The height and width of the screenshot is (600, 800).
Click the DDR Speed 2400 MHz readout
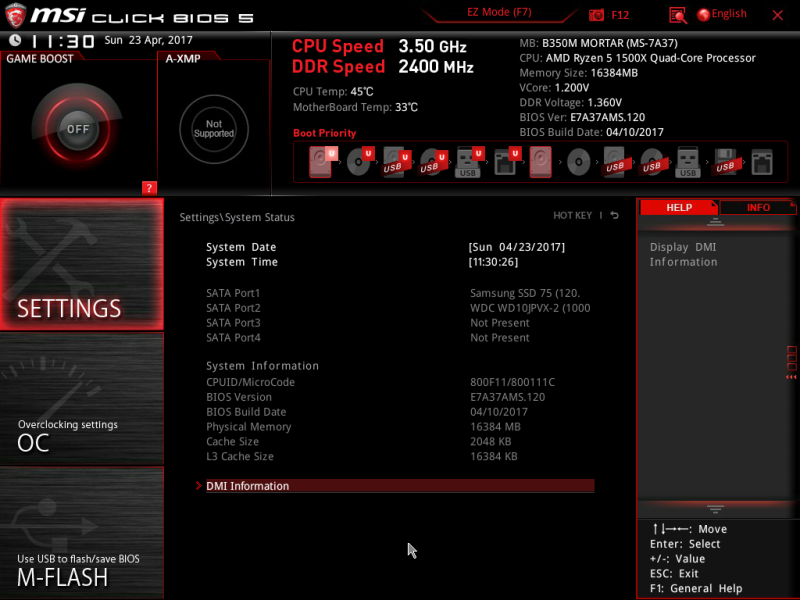[x=383, y=67]
